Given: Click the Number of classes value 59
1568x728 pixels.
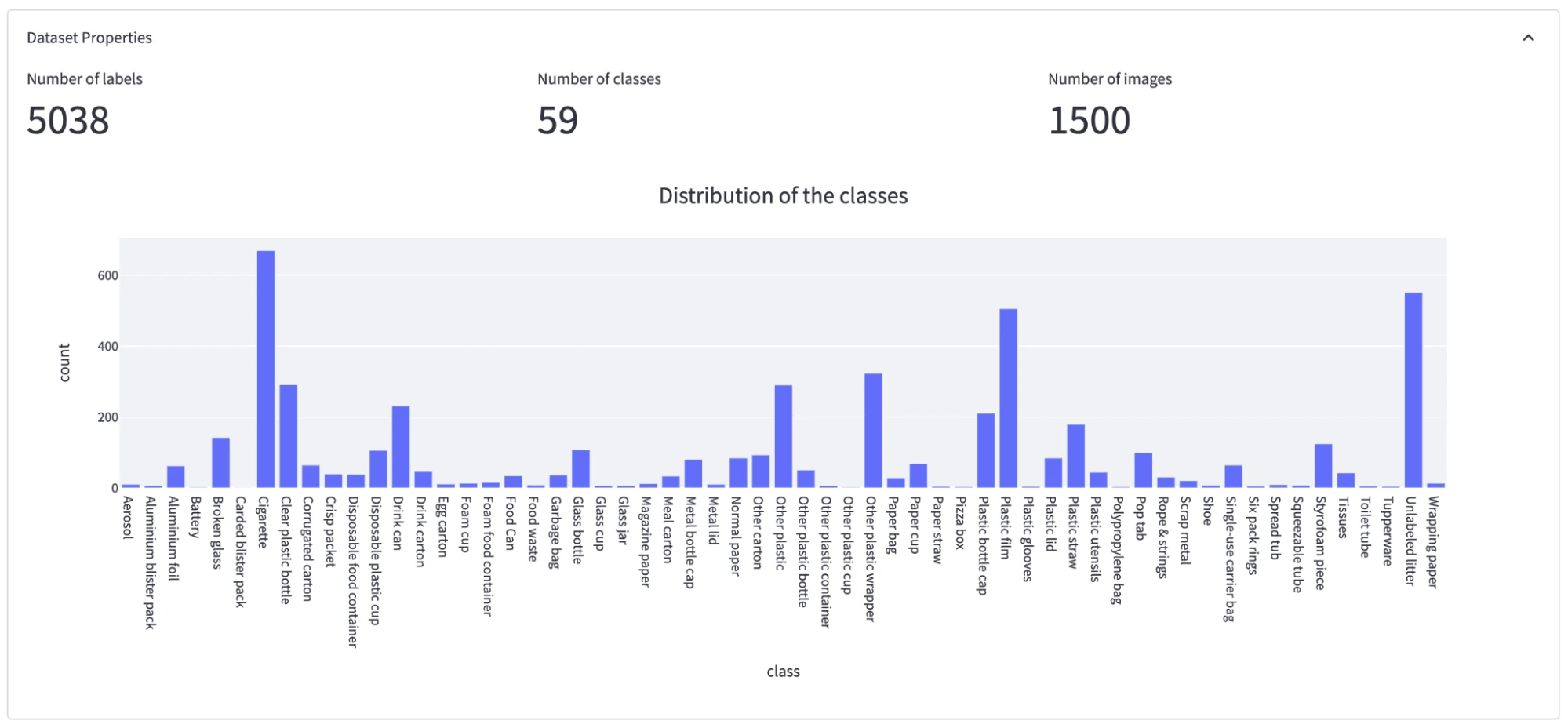Looking at the screenshot, I should pos(558,120).
